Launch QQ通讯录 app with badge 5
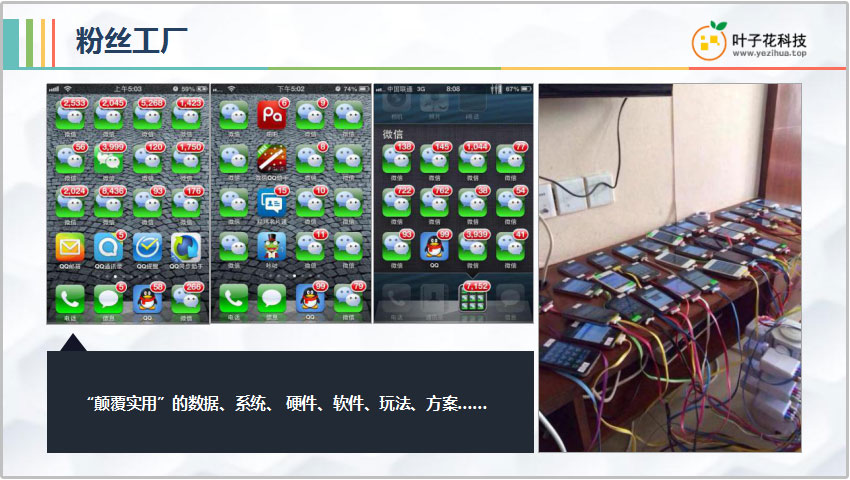This screenshot has height=480, width=850. click(x=108, y=247)
